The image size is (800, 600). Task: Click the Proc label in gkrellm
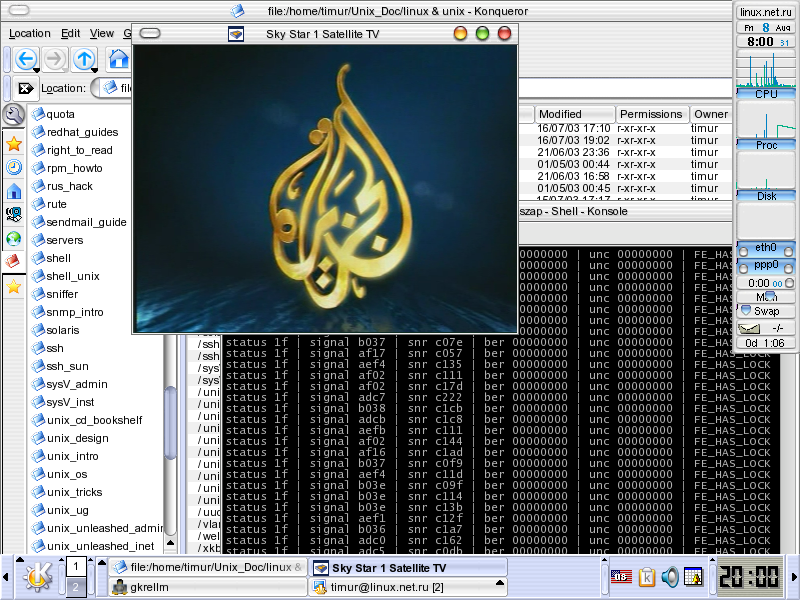pyautogui.click(x=766, y=145)
